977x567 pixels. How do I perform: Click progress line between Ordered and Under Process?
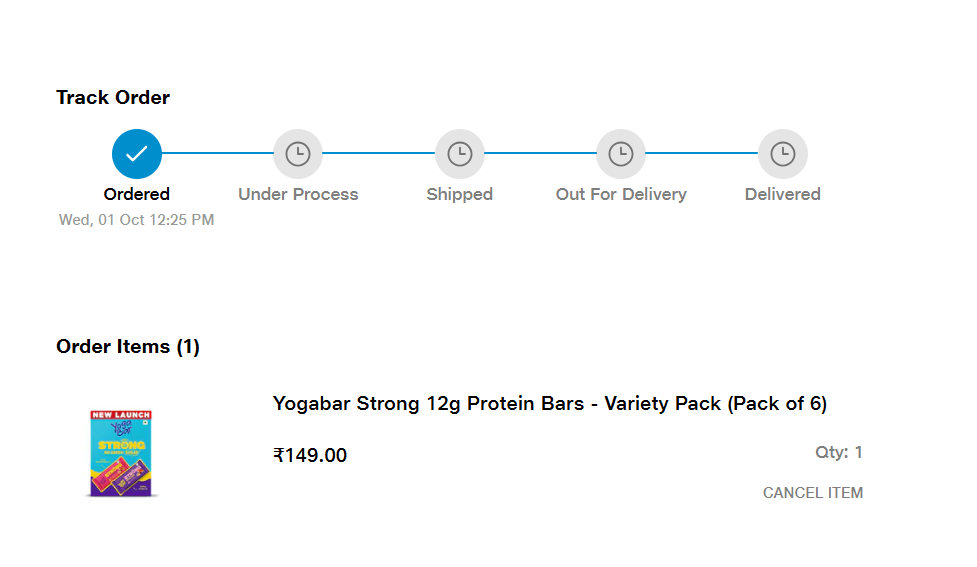(217, 154)
